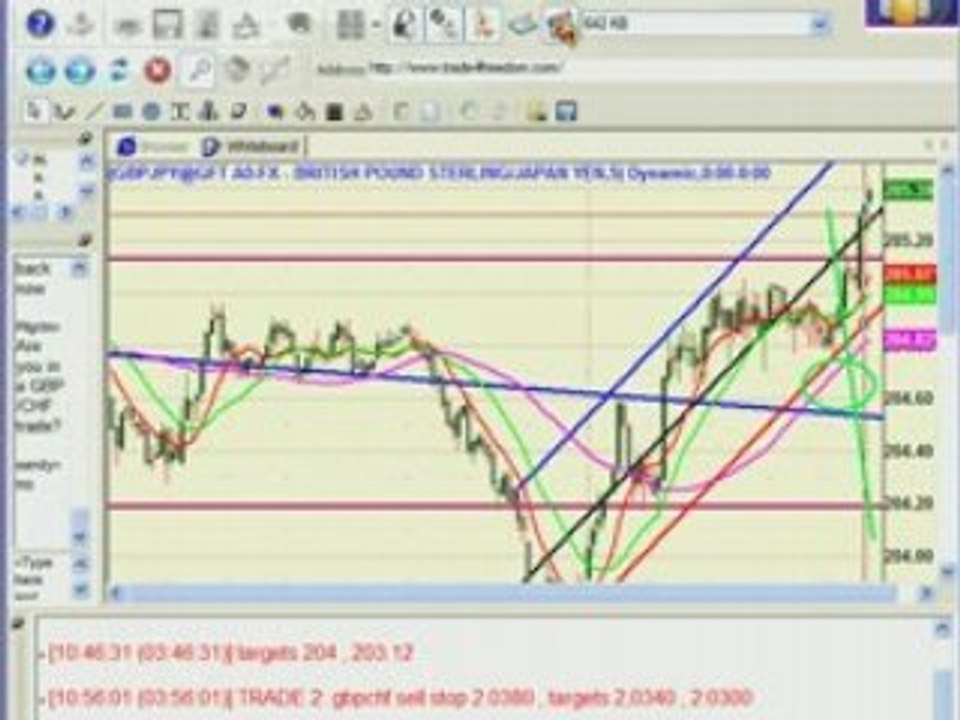Screen dimensions: 960x720
Task: Click the pin icon at bottom message panel corner
Action: point(18,624)
